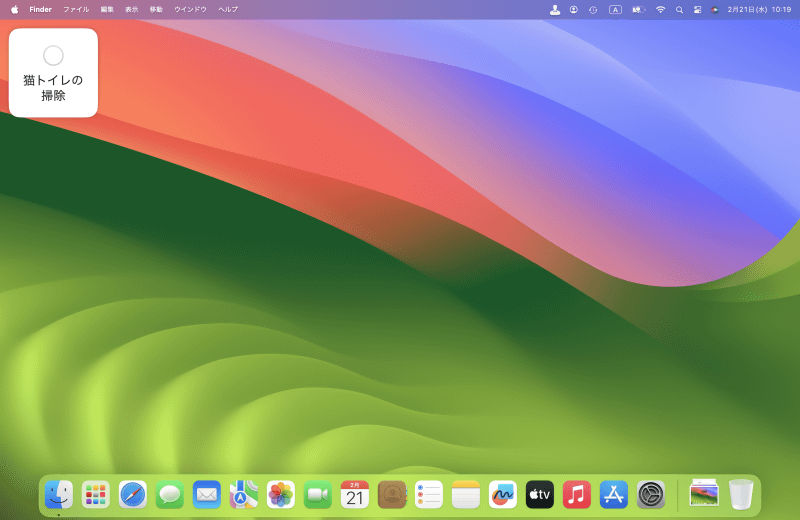Launch Freeform from the Dock
This screenshot has width=800, height=520.
tap(503, 494)
